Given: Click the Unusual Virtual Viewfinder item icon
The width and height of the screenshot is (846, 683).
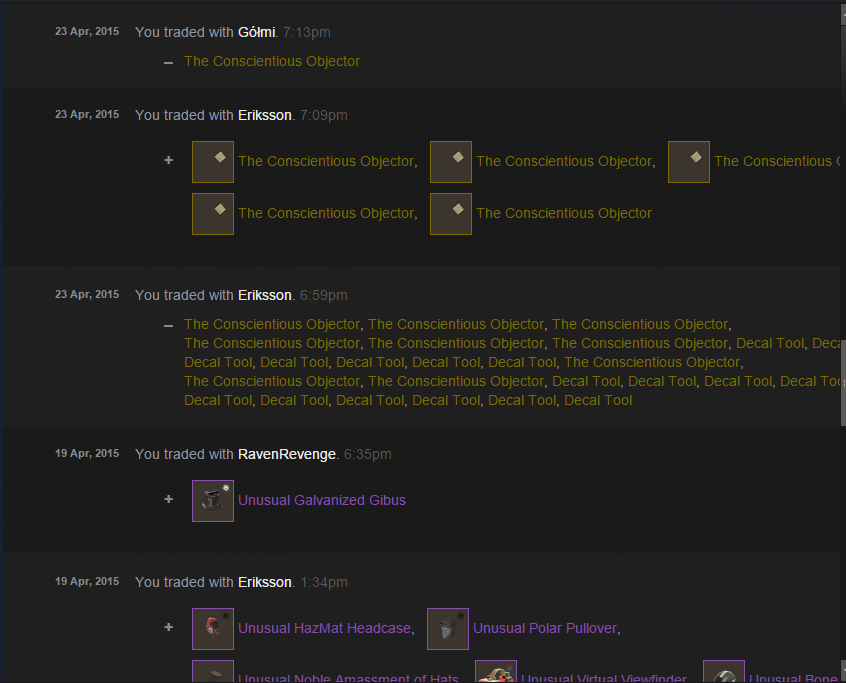Looking at the screenshot, I should point(496,672).
